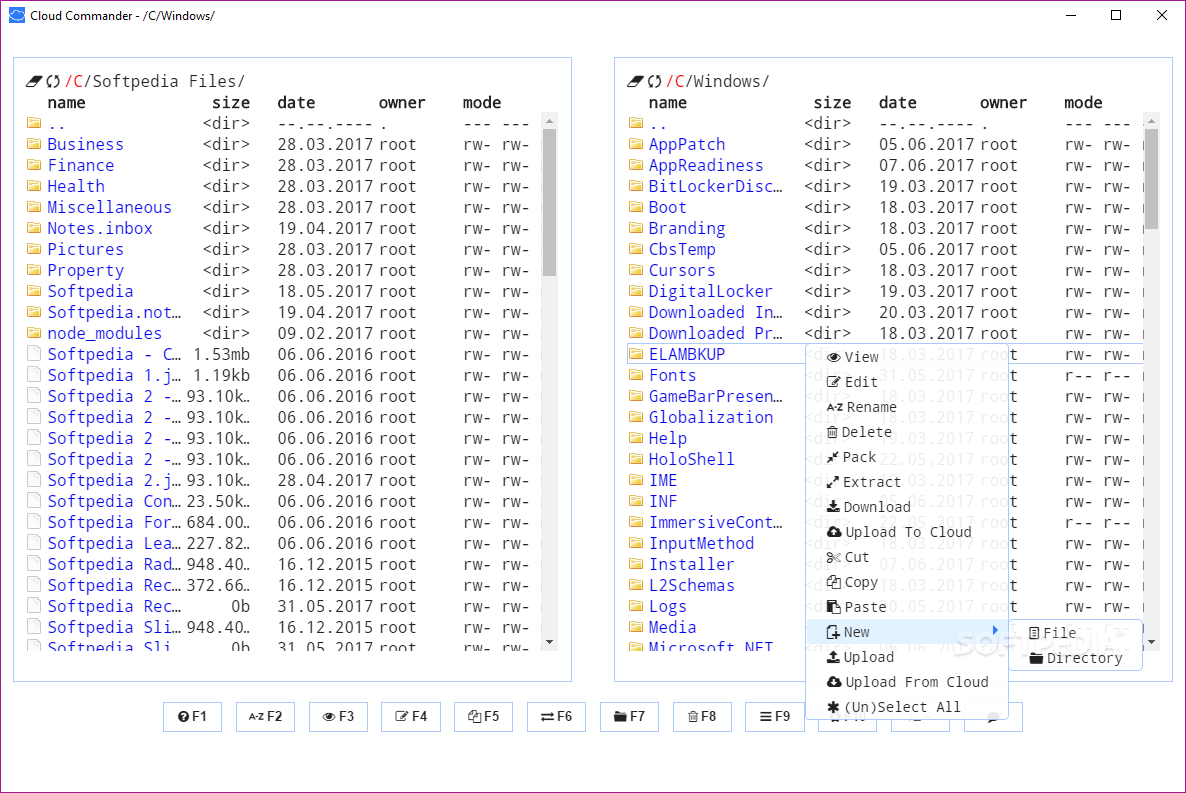
Task: Click root slash in left panel path
Action: 68,81
